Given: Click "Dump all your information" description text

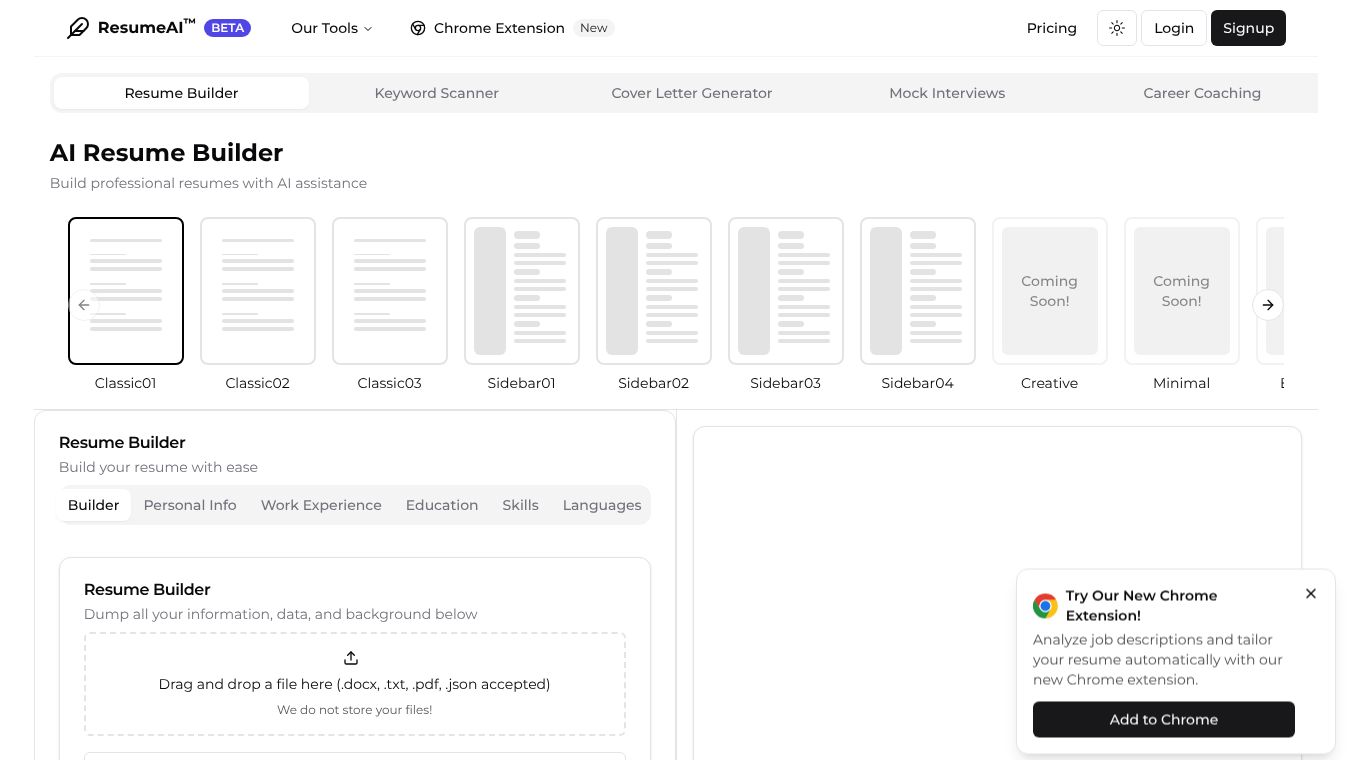Looking at the screenshot, I should coord(281,614).
